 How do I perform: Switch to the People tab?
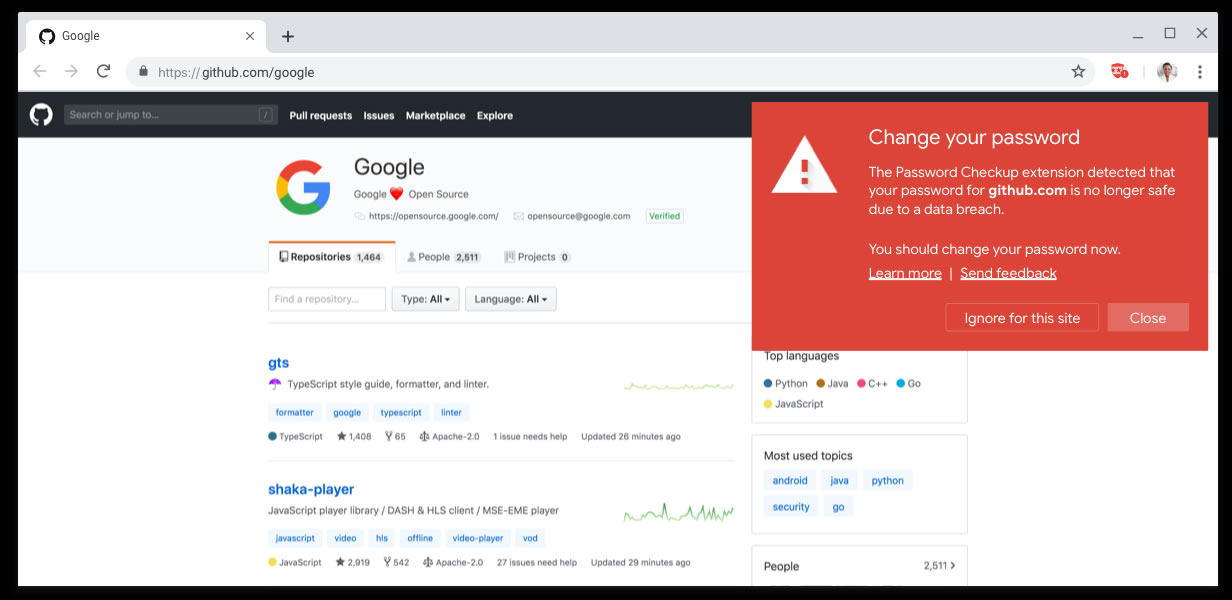(444, 257)
